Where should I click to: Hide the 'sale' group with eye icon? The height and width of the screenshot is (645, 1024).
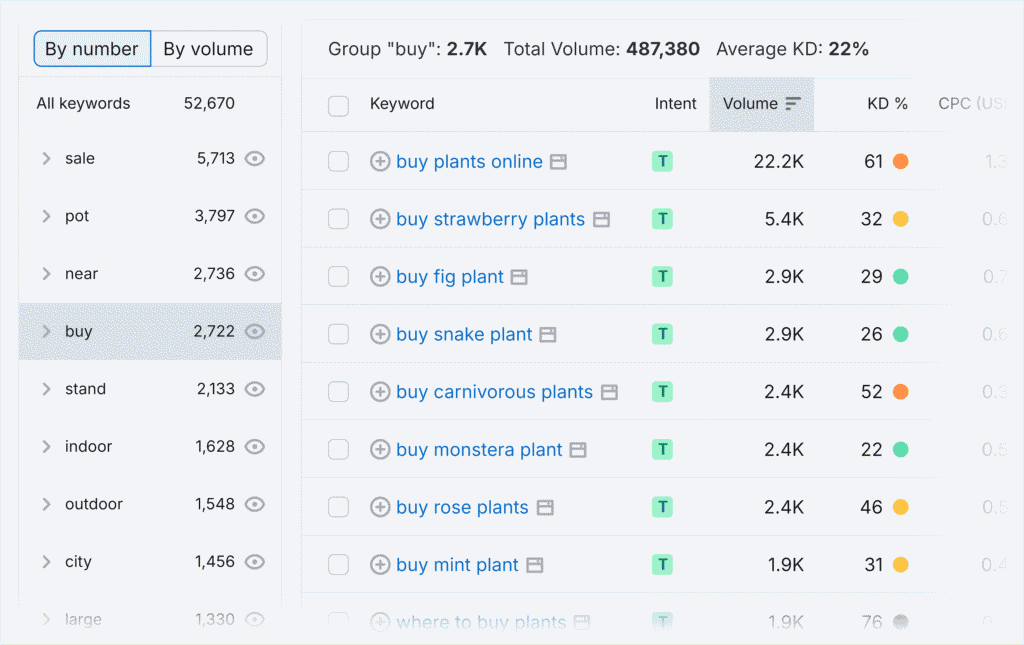tap(255, 159)
